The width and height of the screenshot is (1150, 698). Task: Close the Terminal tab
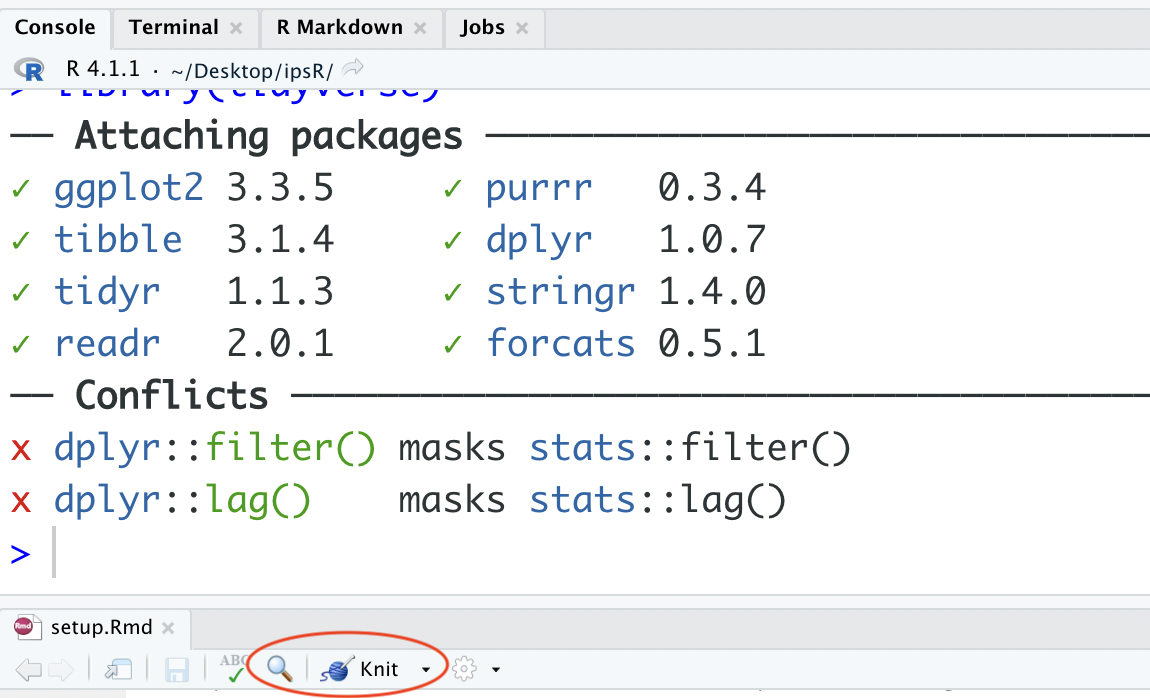pyautogui.click(x=236, y=28)
